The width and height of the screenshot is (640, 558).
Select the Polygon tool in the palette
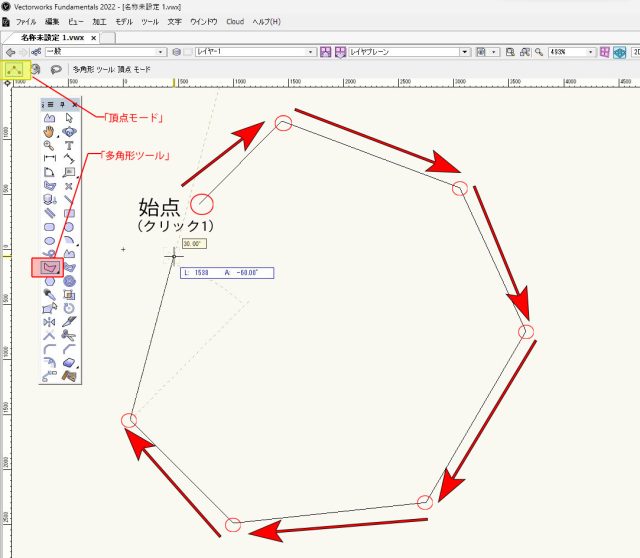(x=47, y=267)
